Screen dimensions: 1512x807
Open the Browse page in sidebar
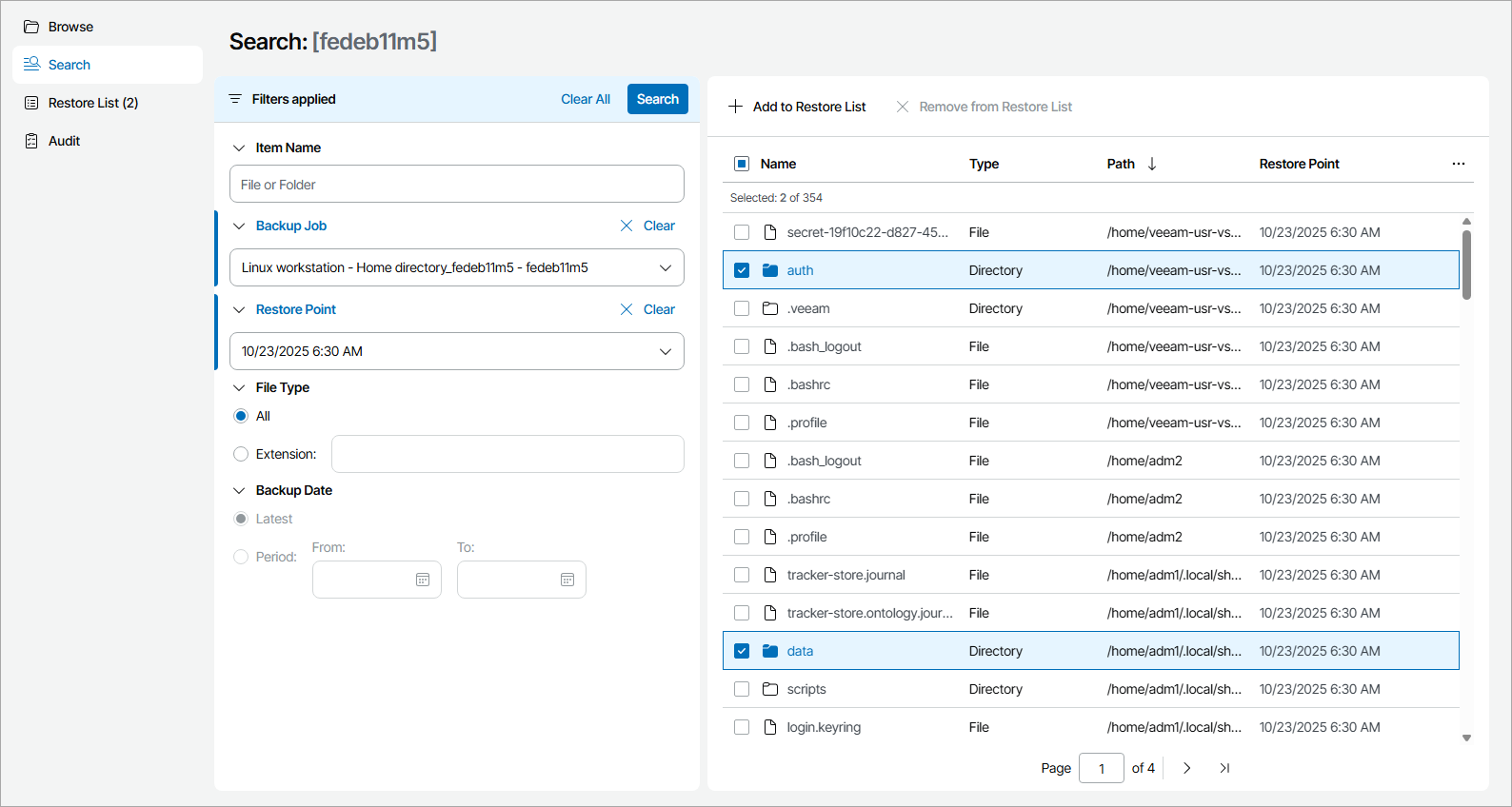click(70, 27)
